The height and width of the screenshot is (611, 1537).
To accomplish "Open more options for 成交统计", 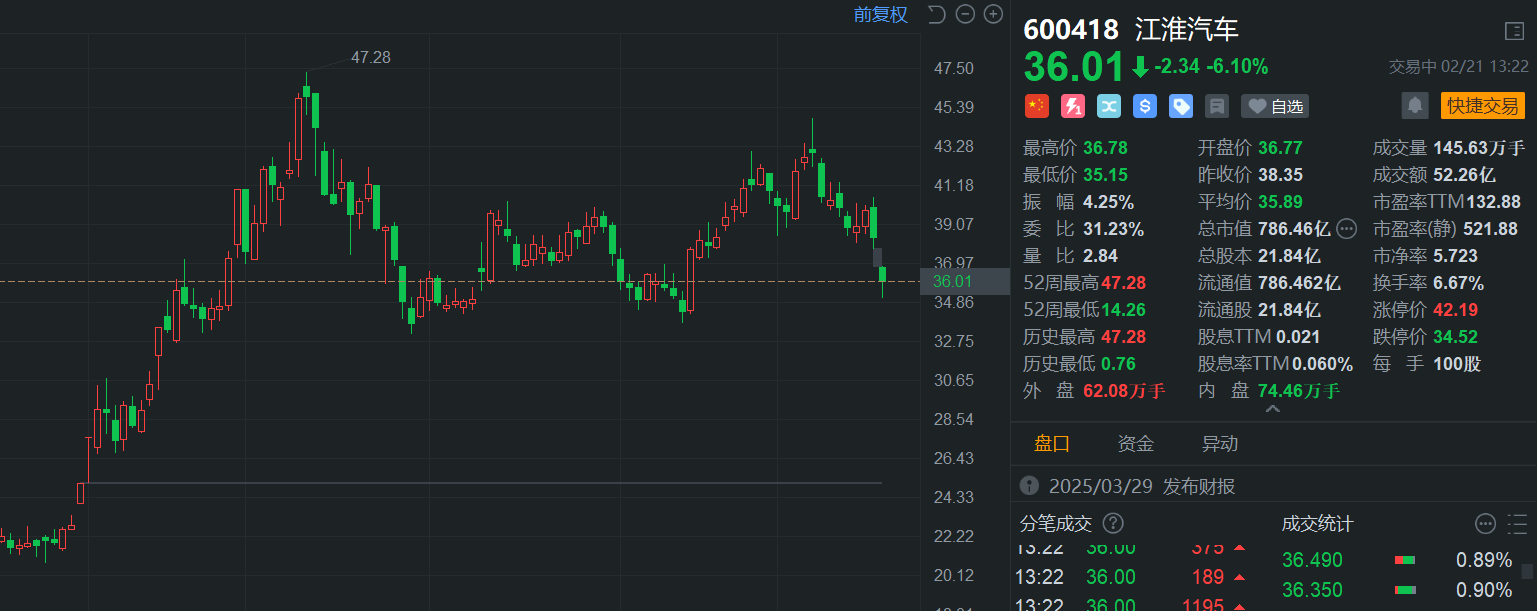I will click(x=1486, y=523).
